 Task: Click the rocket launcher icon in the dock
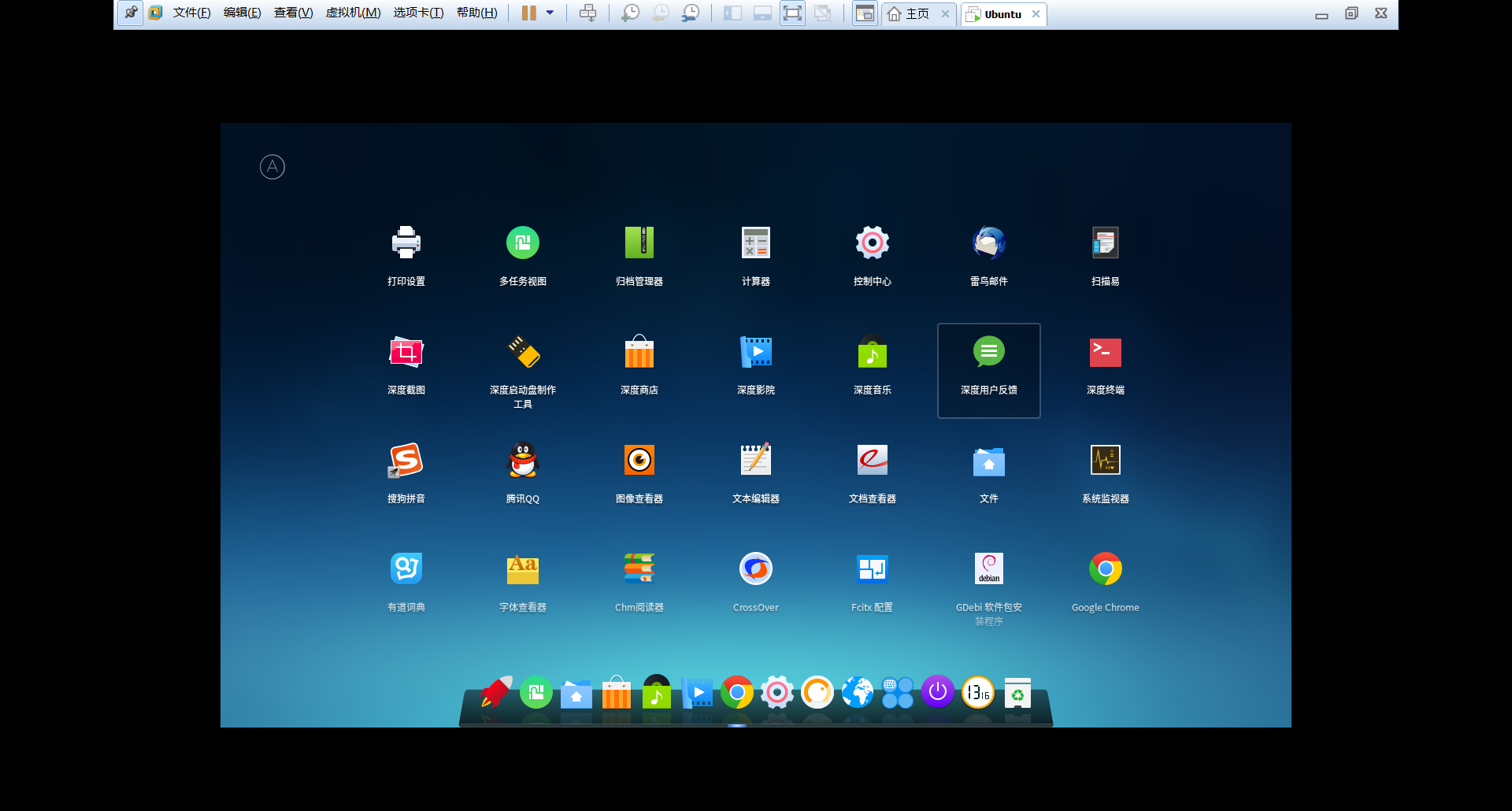tap(496, 692)
